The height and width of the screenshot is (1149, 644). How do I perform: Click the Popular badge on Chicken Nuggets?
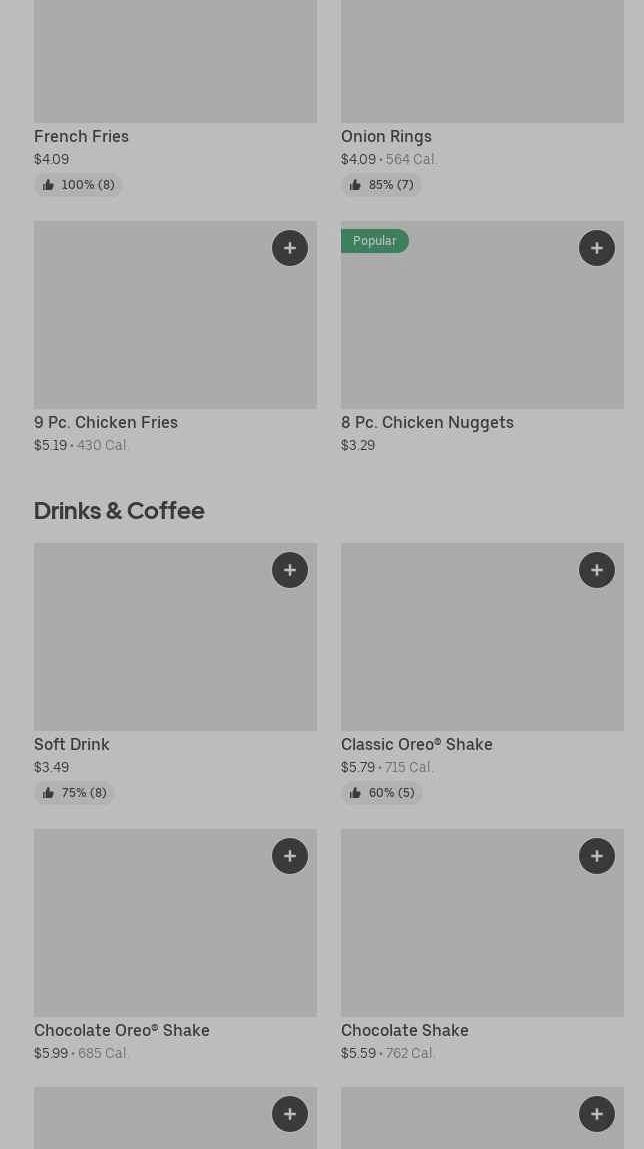point(374,241)
